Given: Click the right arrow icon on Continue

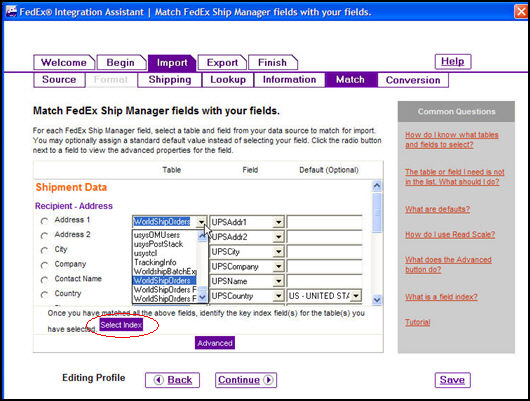Looking at the screenshot, I should click(x=268, y=380).
